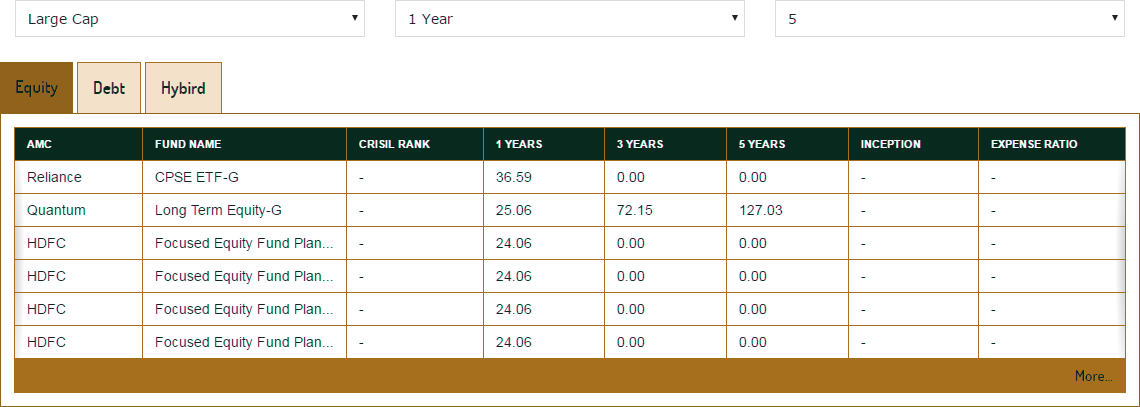1140x407 pixels.
Task: Open the Hybird tab
Action: (x=183, y=88)
